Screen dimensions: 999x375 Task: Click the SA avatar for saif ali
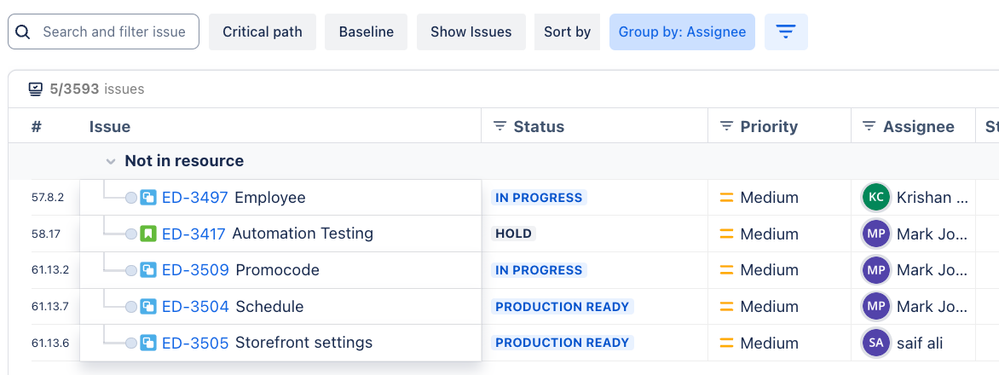click(876, 343)
